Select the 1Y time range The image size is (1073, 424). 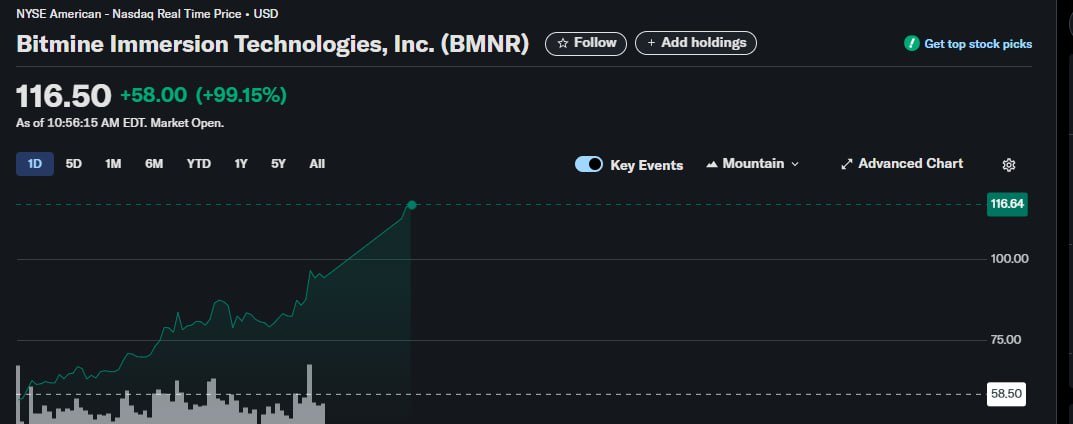click(x=241, y=164)
